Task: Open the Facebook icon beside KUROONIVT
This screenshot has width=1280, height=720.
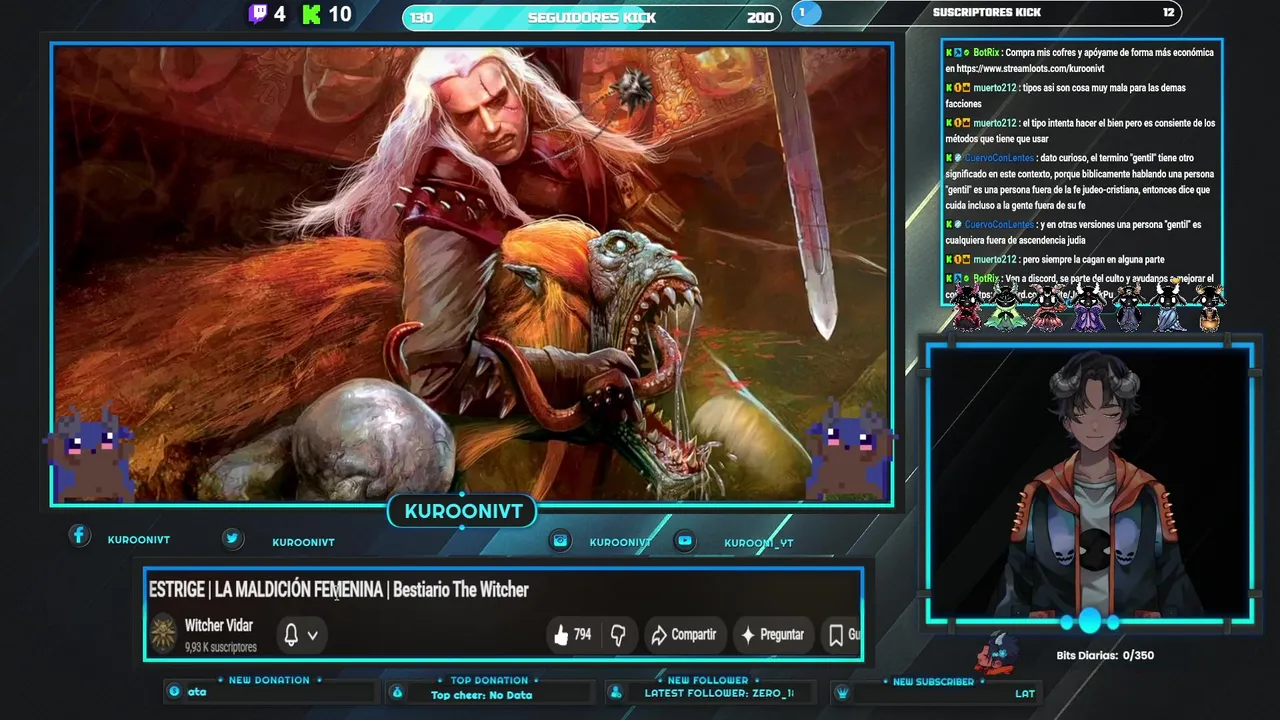Action: click(x=79, y=536)
